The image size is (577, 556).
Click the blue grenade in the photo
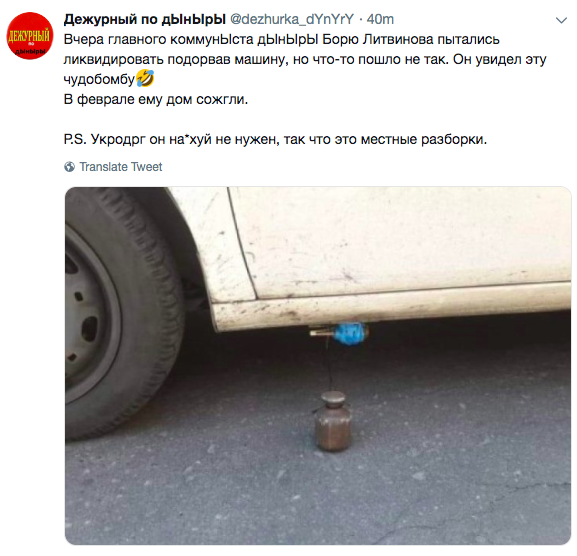[x=349, y=333]
